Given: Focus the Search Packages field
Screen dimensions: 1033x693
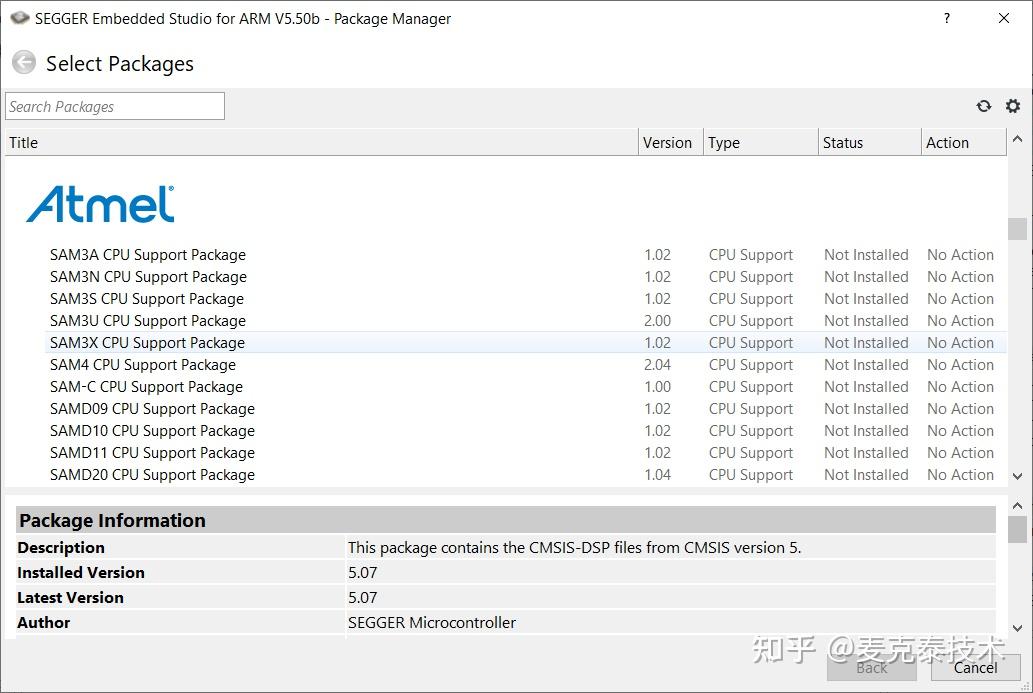Looking at the screenshot, I should click(115, 106).
